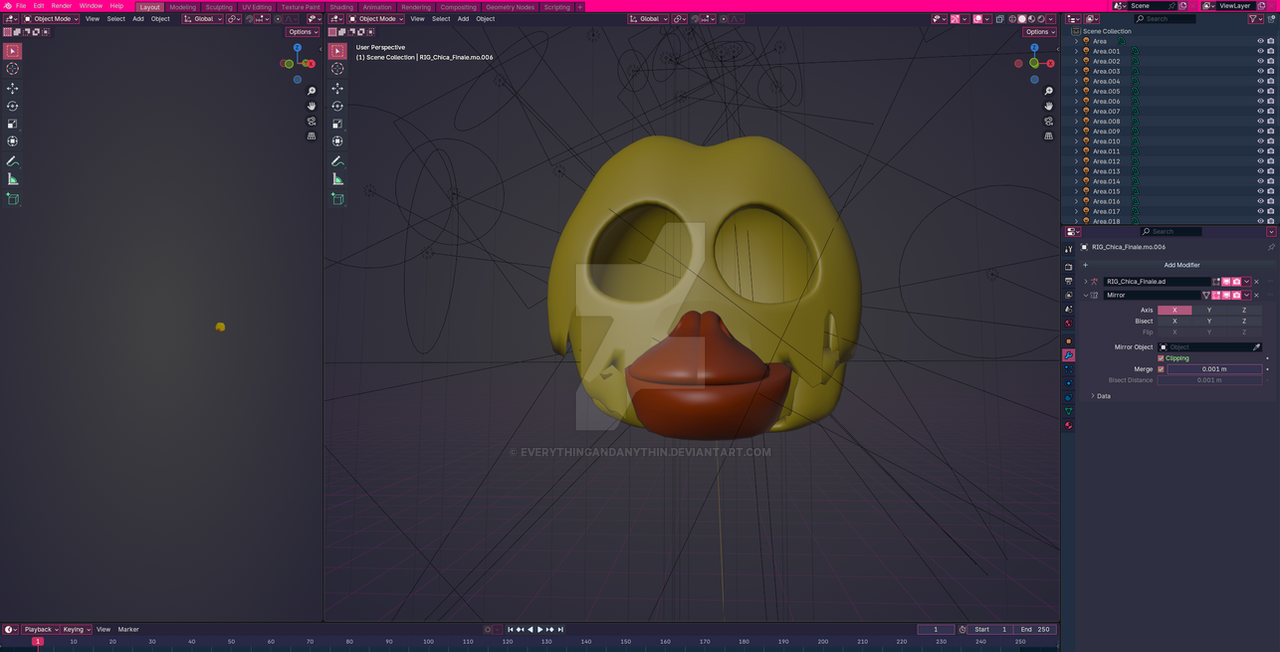Click the play animation button
The height and width of the screenshot is (652, 1280).
coord(541,629)
